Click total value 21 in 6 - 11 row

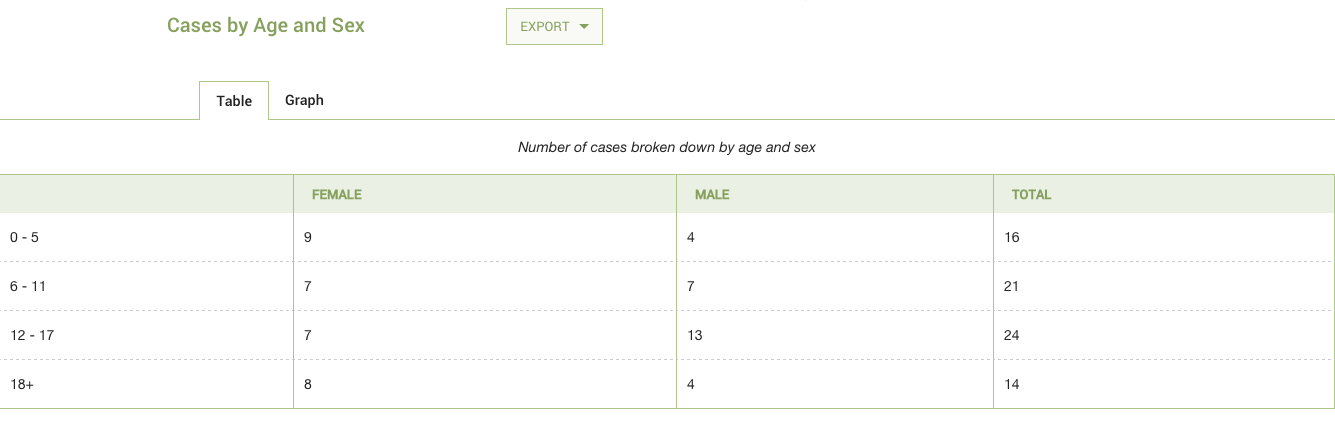[x=1011, y=286]
